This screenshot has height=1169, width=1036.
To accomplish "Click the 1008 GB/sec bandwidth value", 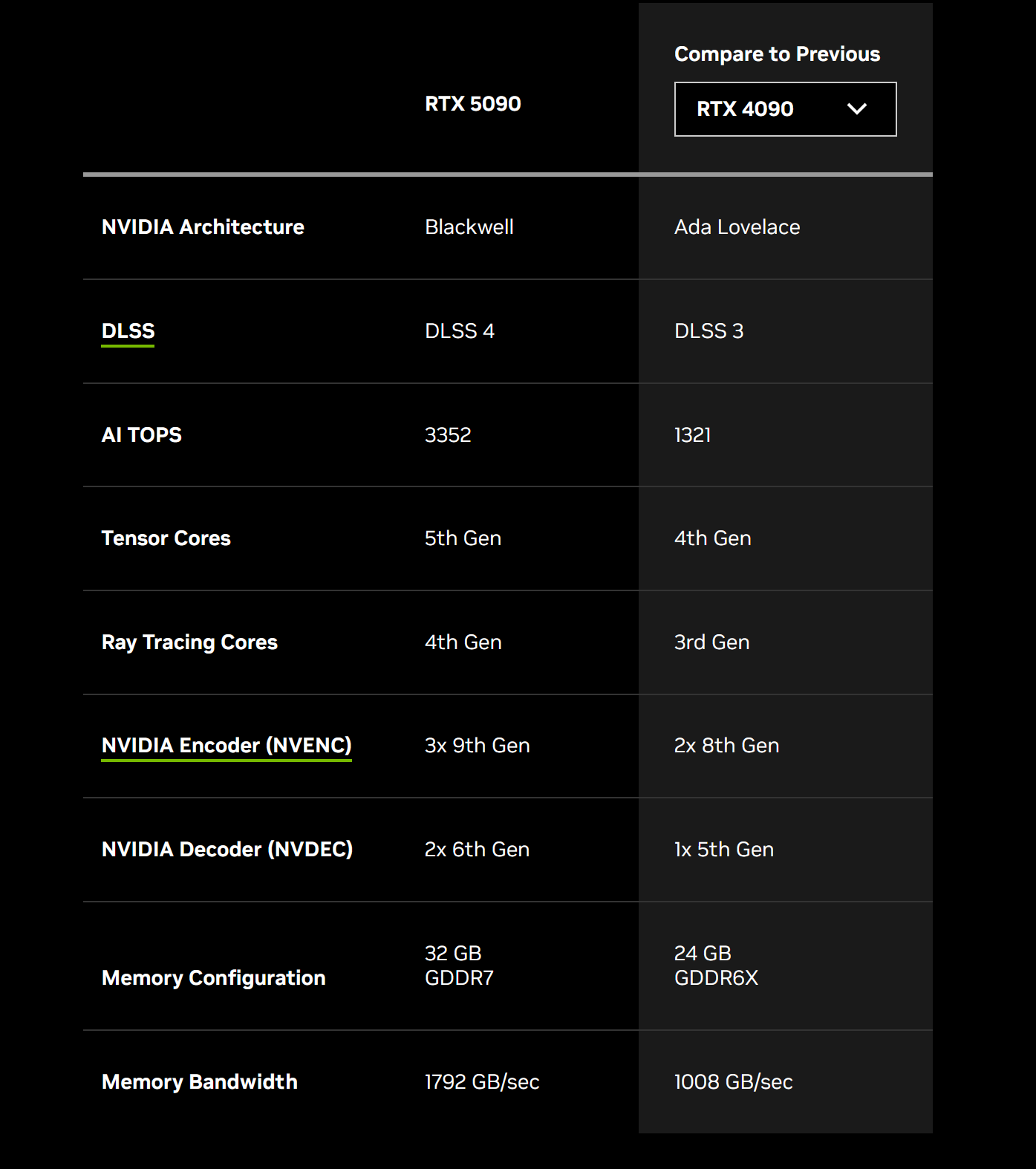I will point(734,1082).
